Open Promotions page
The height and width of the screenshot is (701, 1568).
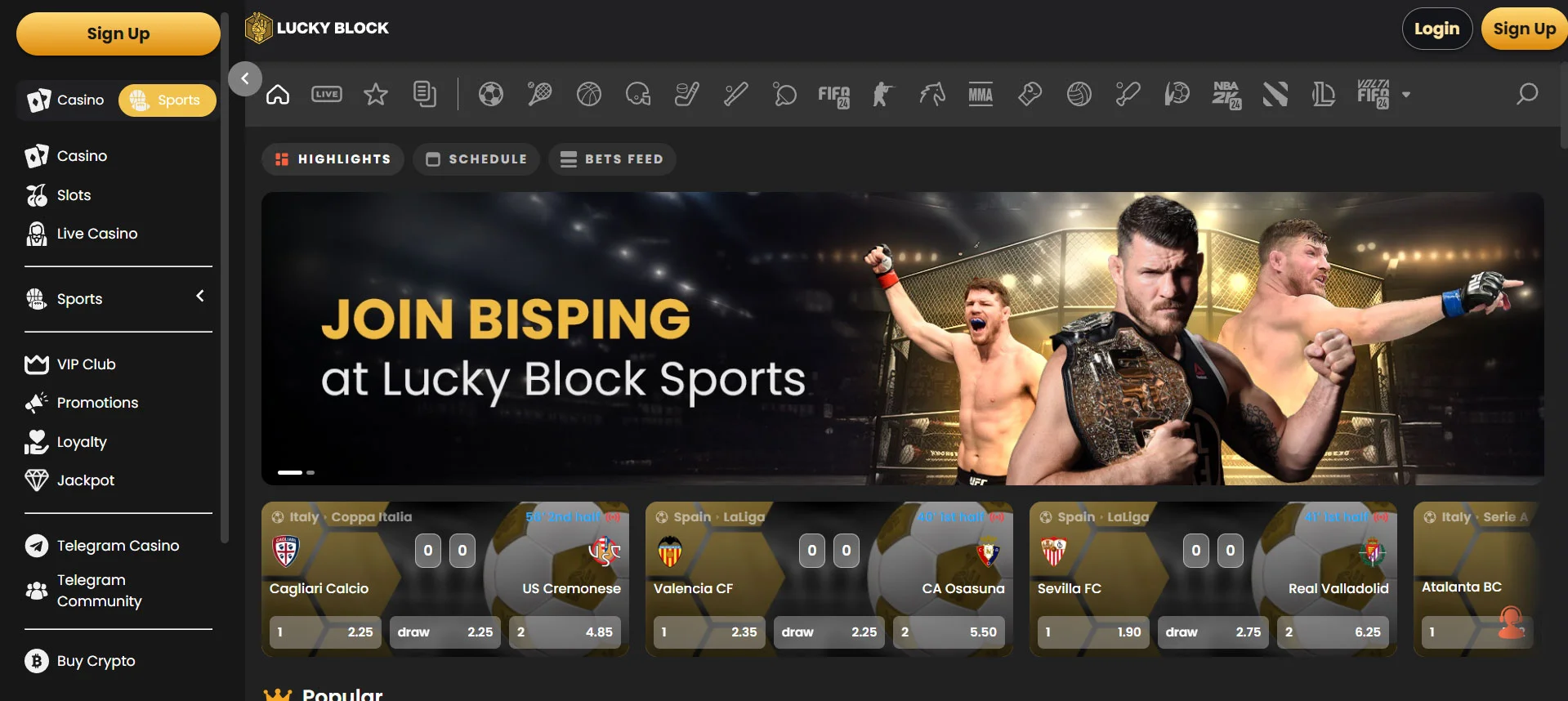[82, 403]
